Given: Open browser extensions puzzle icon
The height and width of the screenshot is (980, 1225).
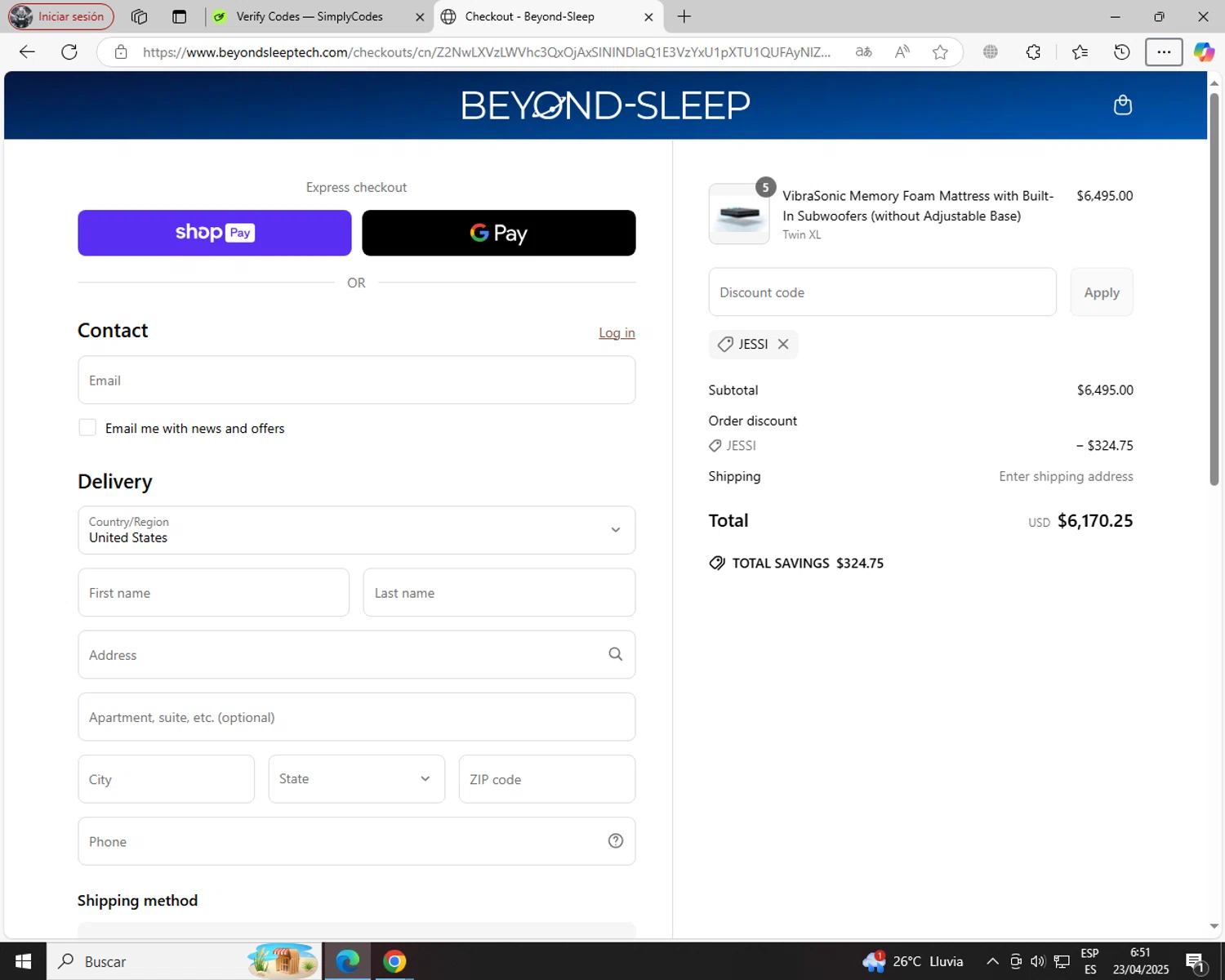Looking at the screenshot, I should click(x=1033, y=52).
